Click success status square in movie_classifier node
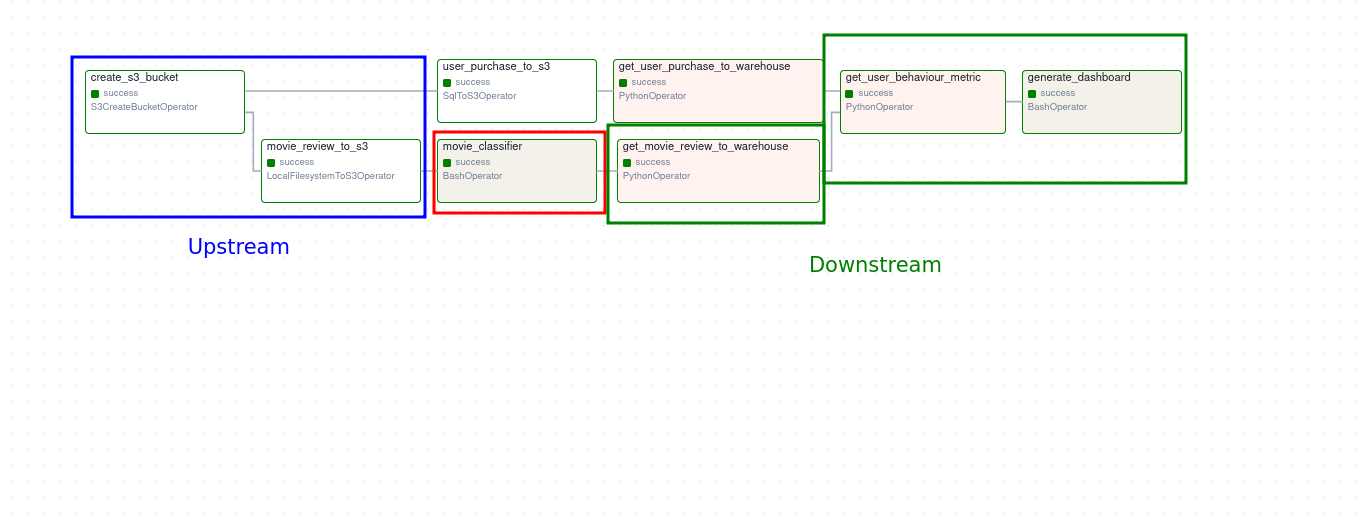The width and height of the screenshot is (1360, 524). click(447, 163)
